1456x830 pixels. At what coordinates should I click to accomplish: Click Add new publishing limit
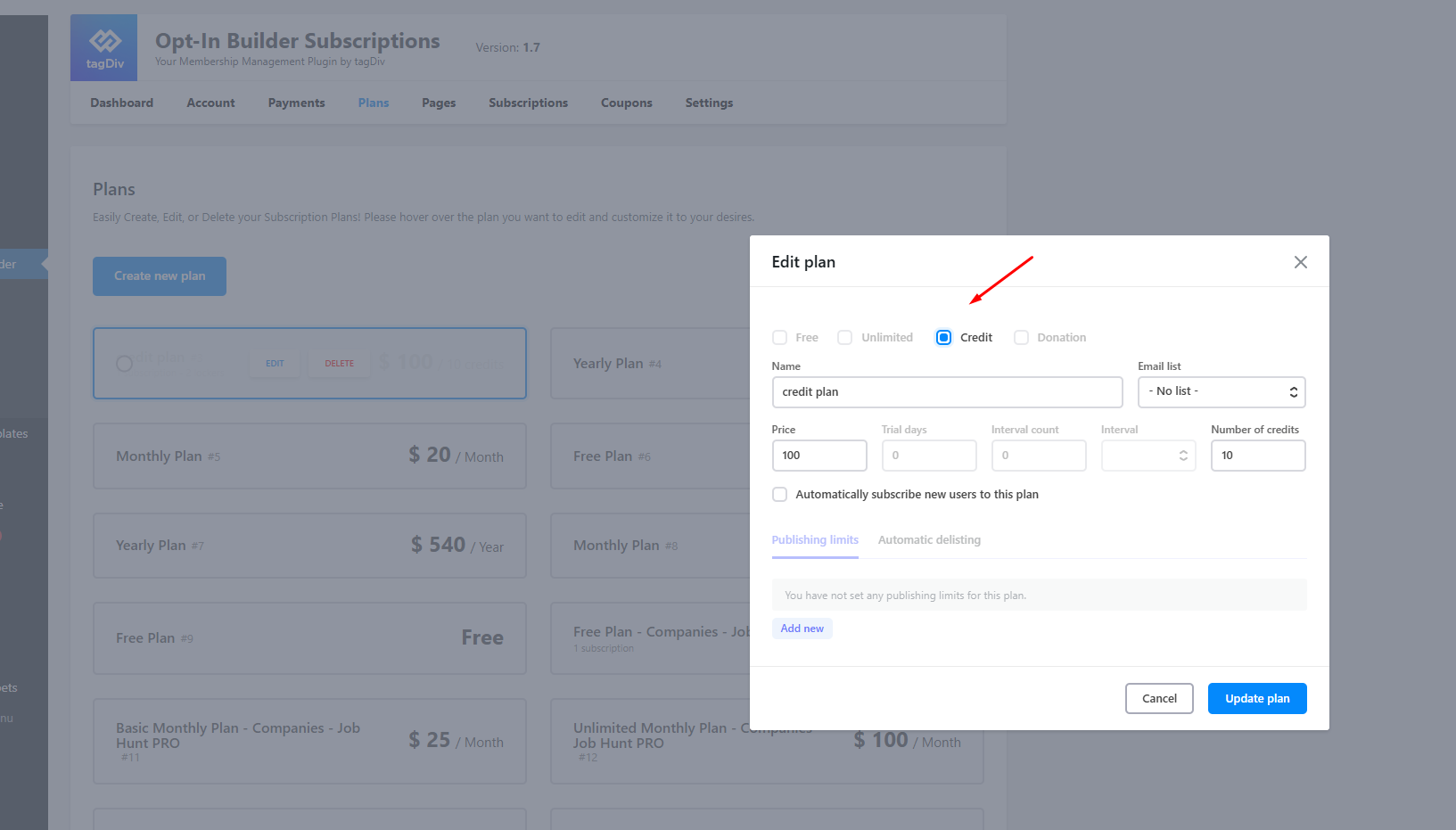point(802,629)
